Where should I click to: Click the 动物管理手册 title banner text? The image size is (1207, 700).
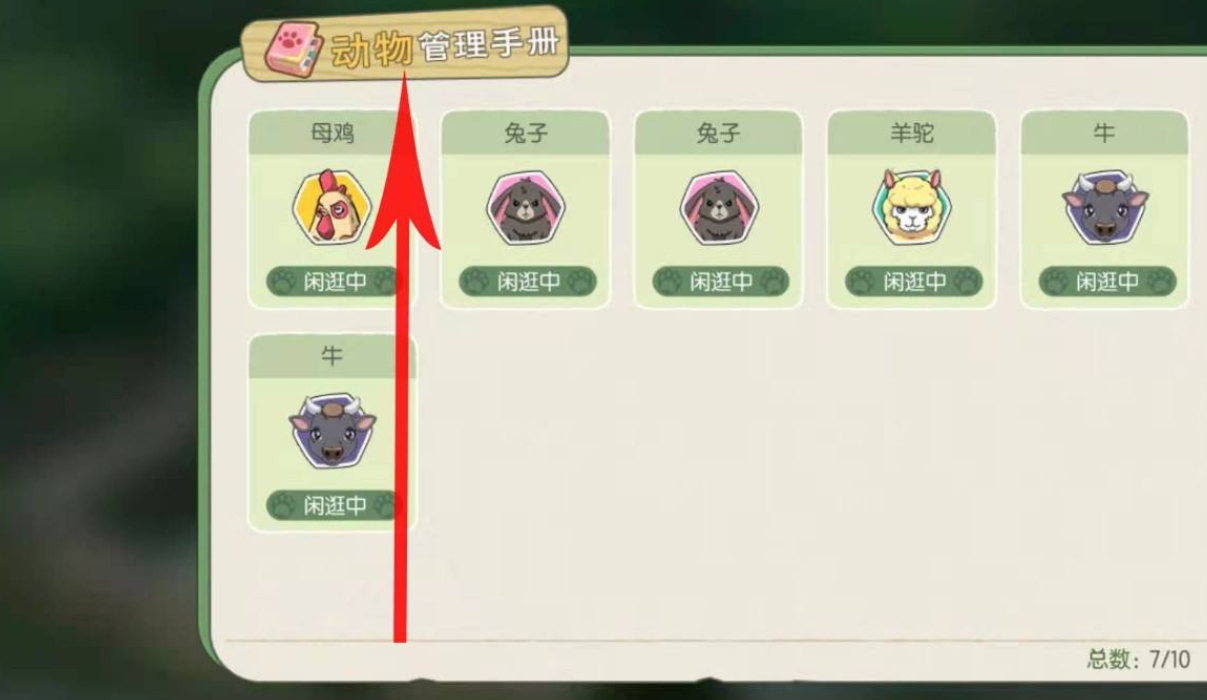[x=446, y=47]
